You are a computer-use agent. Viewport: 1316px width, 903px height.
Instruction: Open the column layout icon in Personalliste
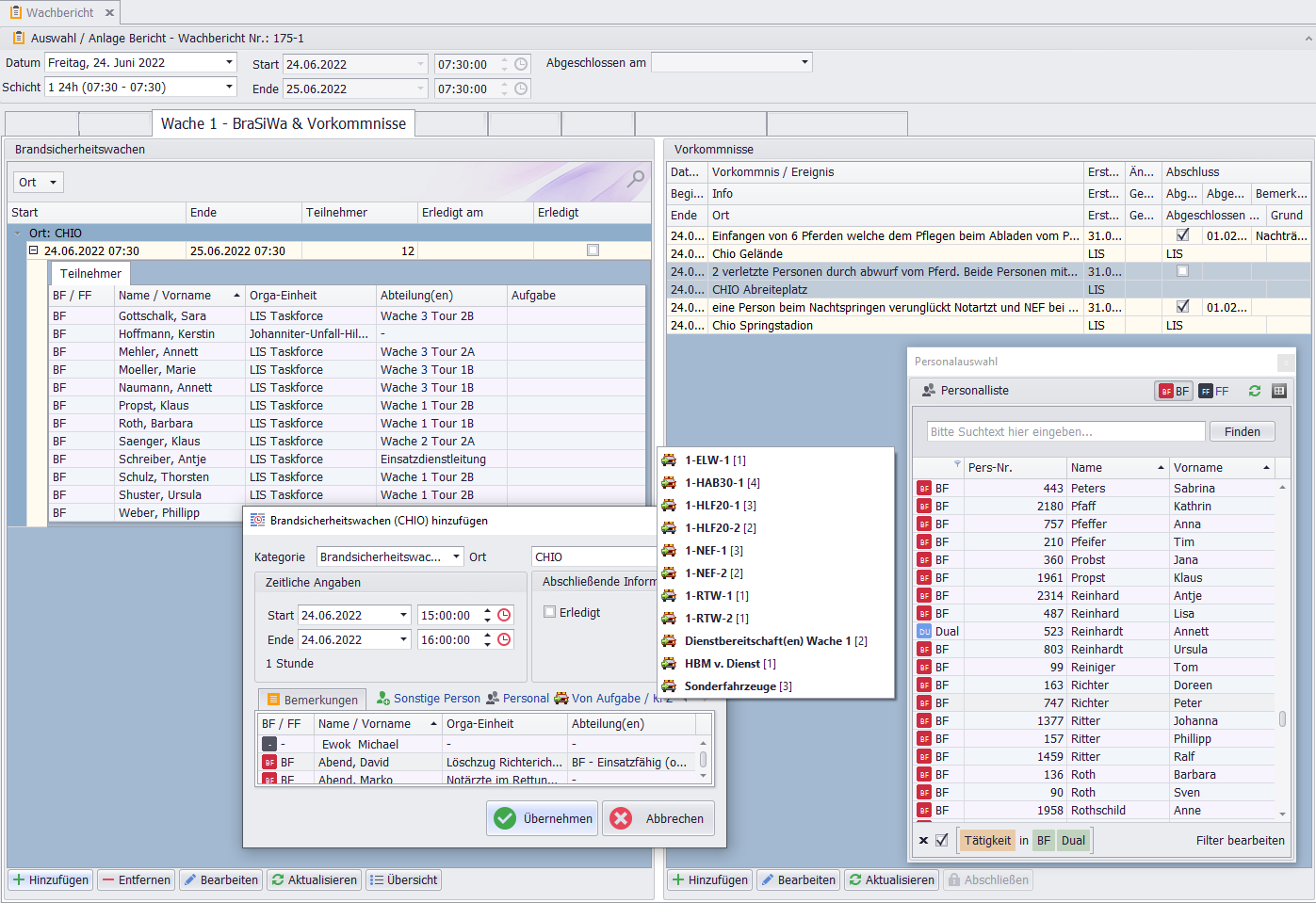tap(1278, 391)
